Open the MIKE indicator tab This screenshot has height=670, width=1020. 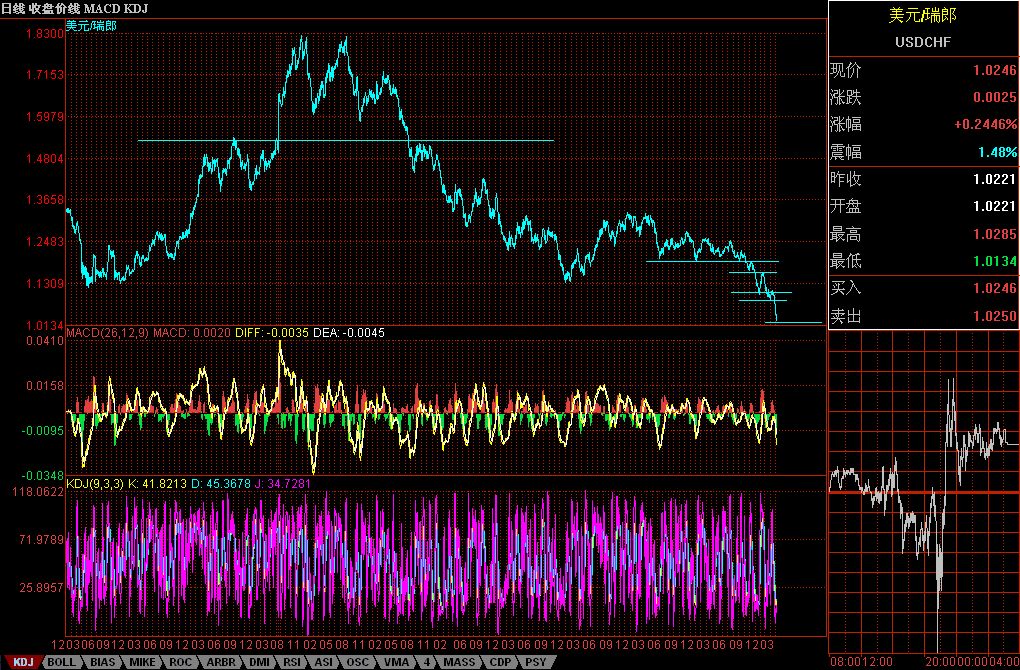(141, 662)
